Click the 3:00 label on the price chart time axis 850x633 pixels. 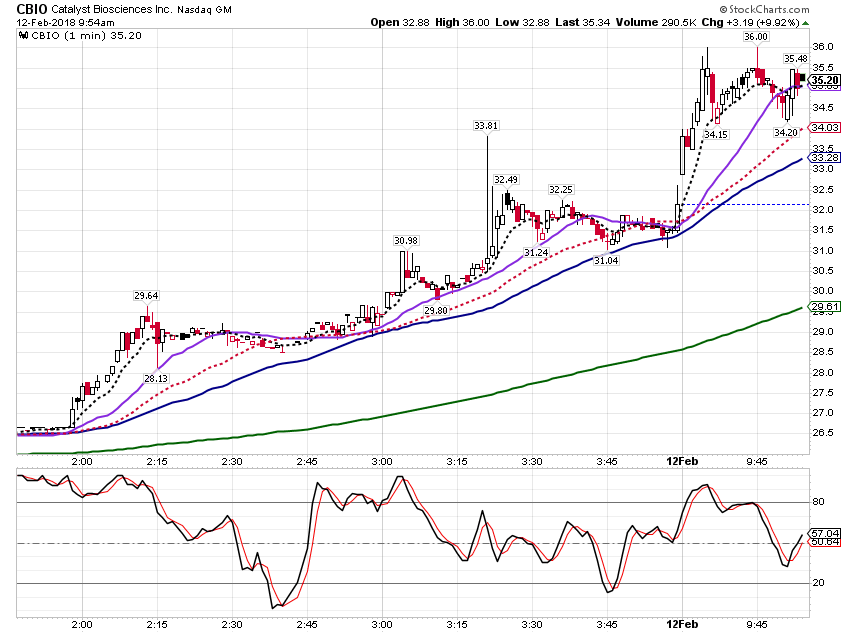click(x=382, y=461)
